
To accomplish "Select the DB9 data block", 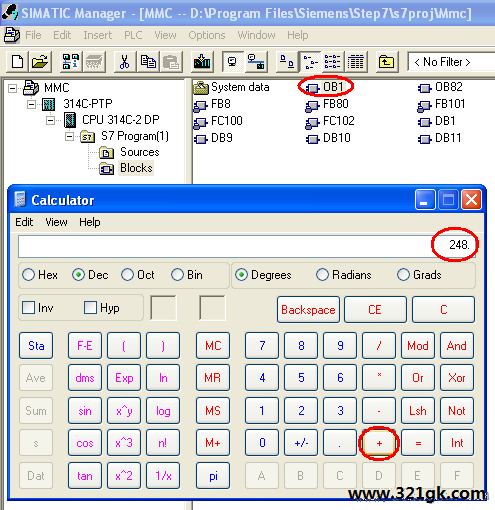I will click(213, 138).
